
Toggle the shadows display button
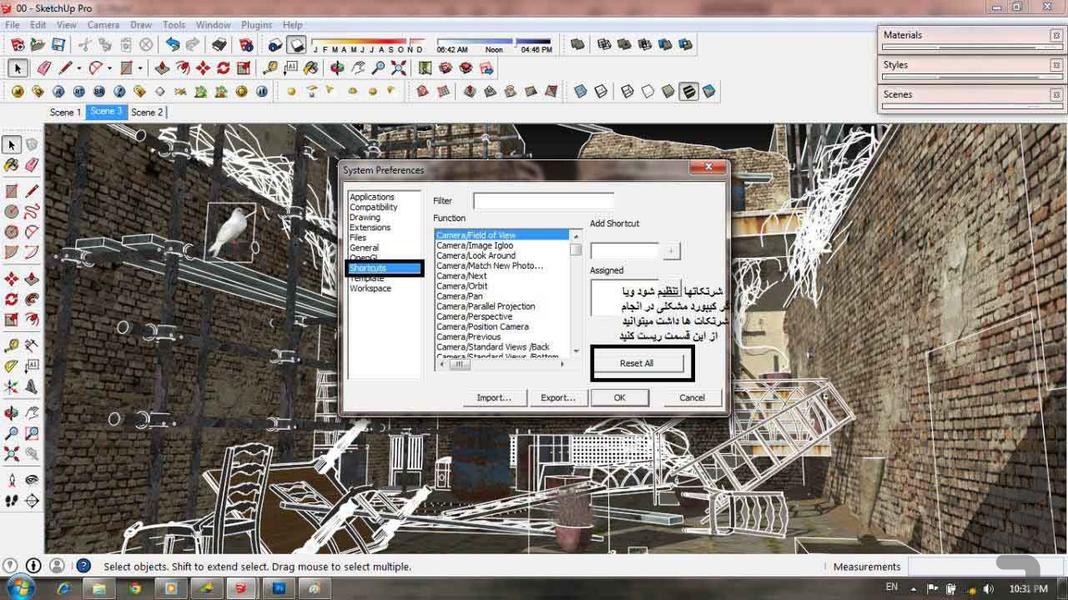297,45
